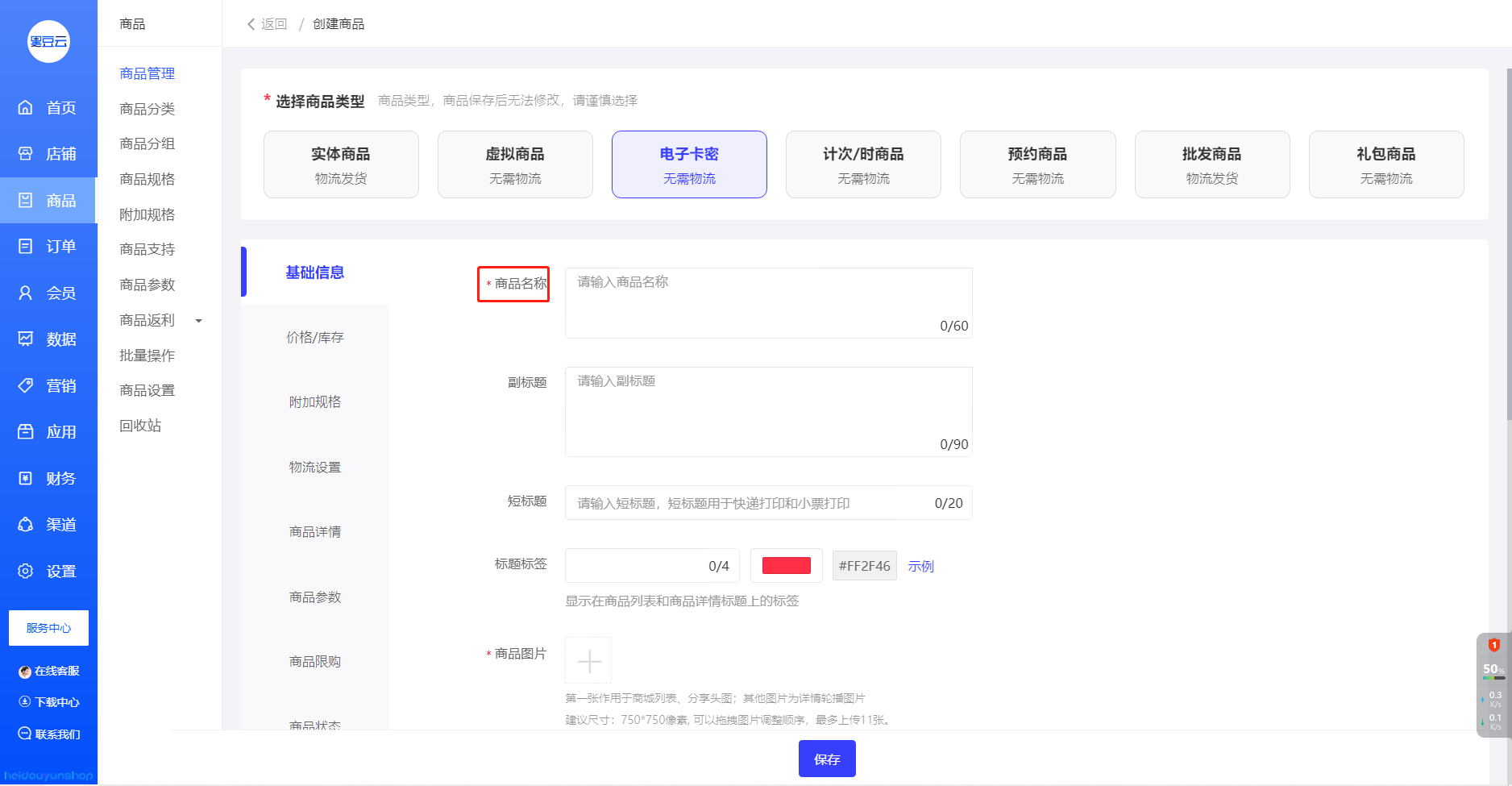This screenshot has width=1512, height=786.
Task: Open the marketing (营销) tag icon
Action: click(26, 385)
